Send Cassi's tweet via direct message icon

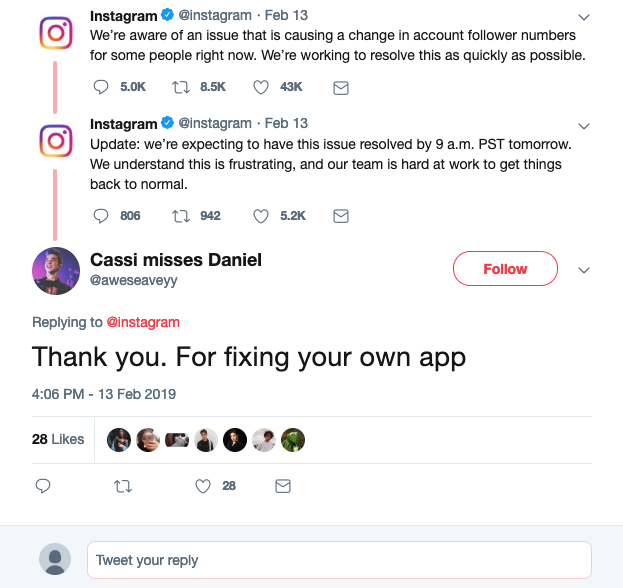[x=283, y=486]
